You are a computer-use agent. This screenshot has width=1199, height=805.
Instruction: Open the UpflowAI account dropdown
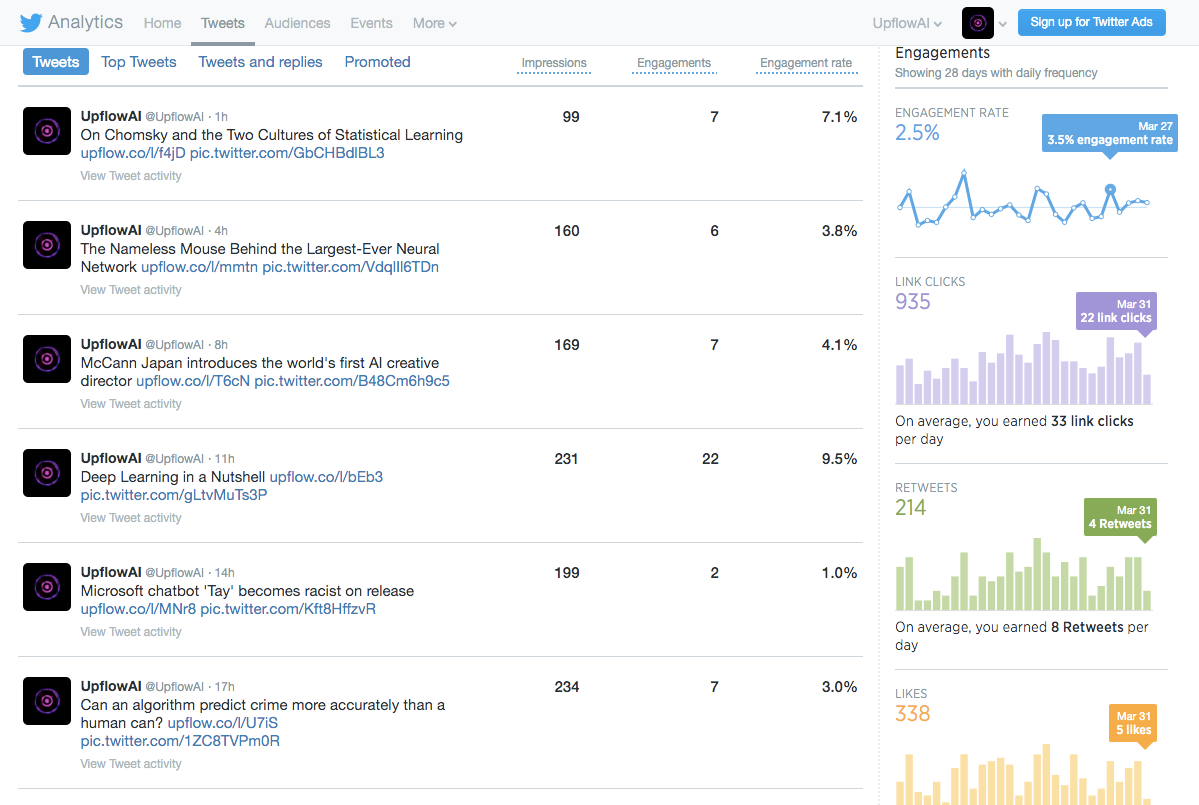pos(907,24)
